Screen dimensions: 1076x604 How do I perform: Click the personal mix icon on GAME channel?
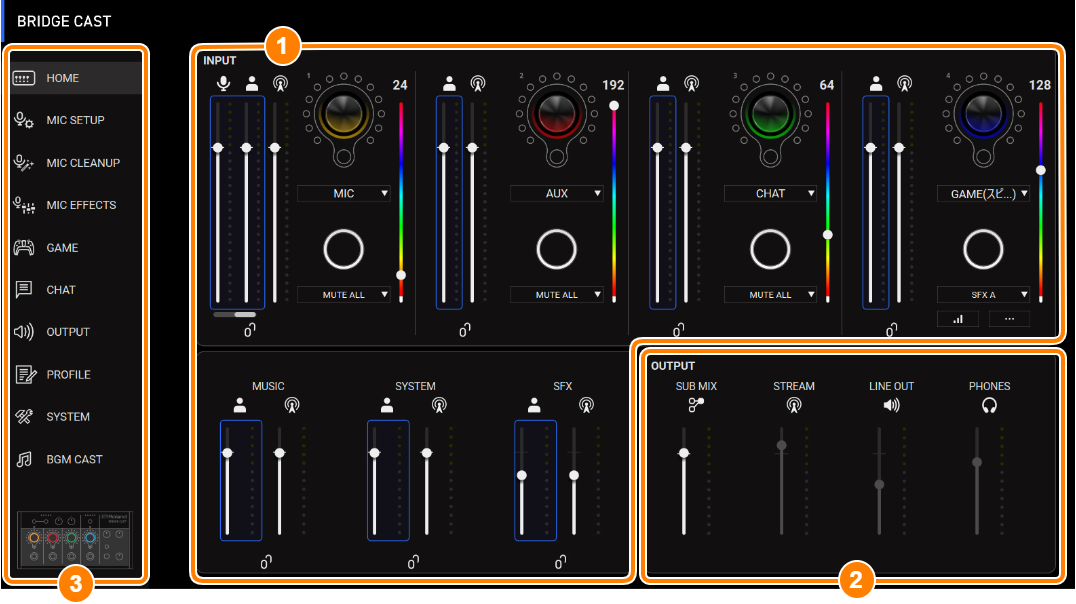click(x=876, y=84)
